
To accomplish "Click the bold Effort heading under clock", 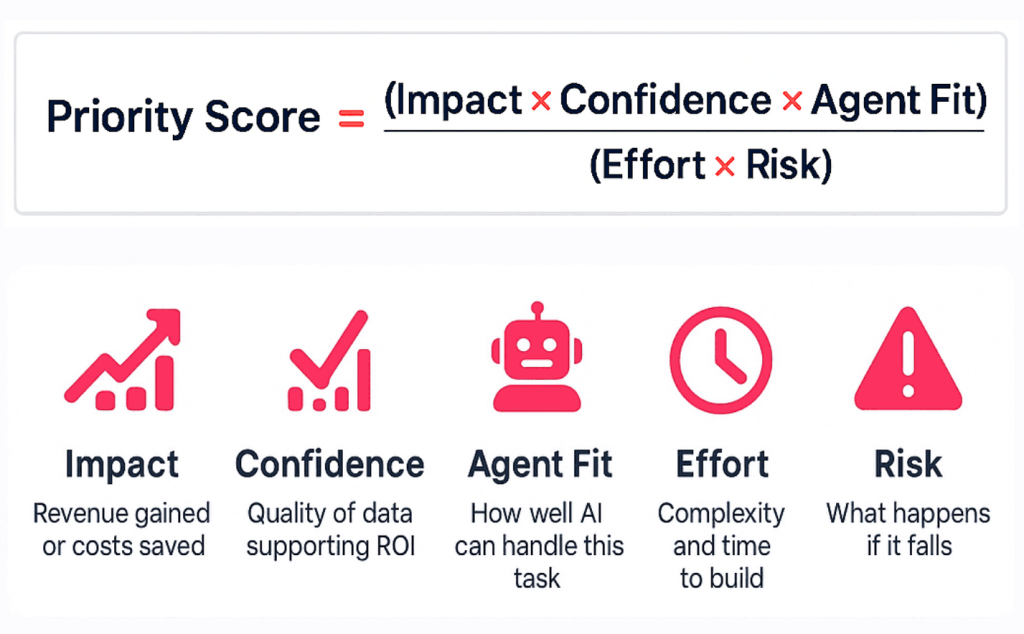I will tap(722, 464).
